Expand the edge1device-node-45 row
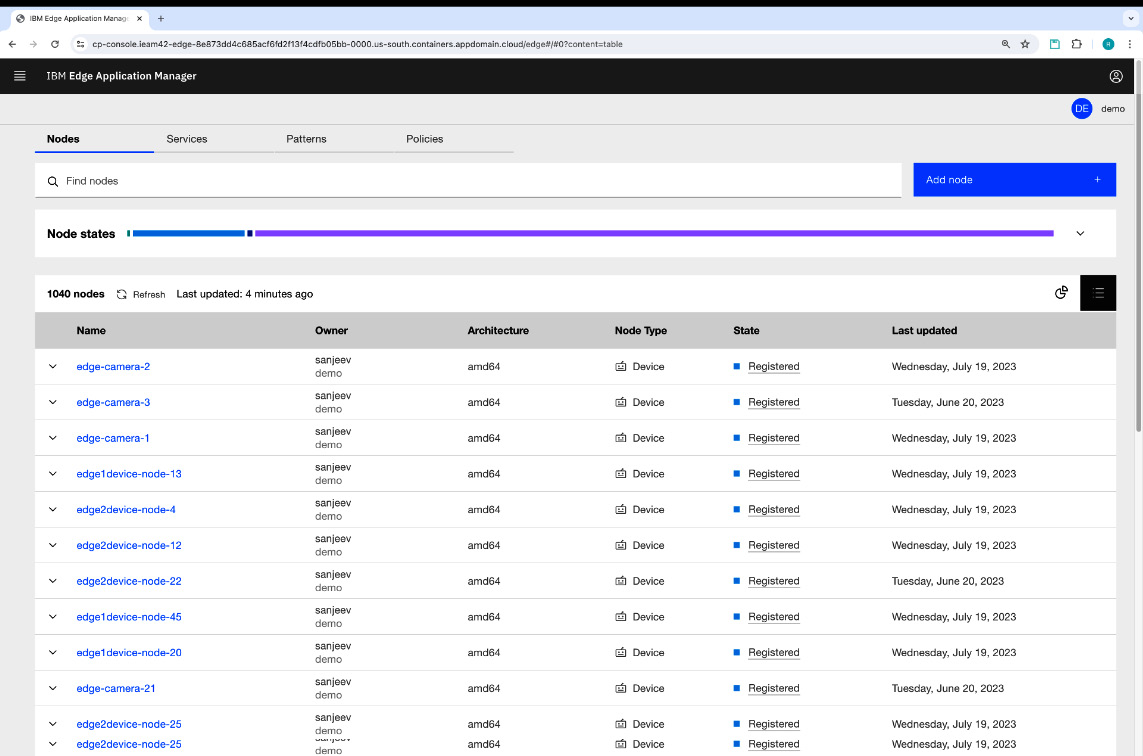 click(x=52, y=617)
